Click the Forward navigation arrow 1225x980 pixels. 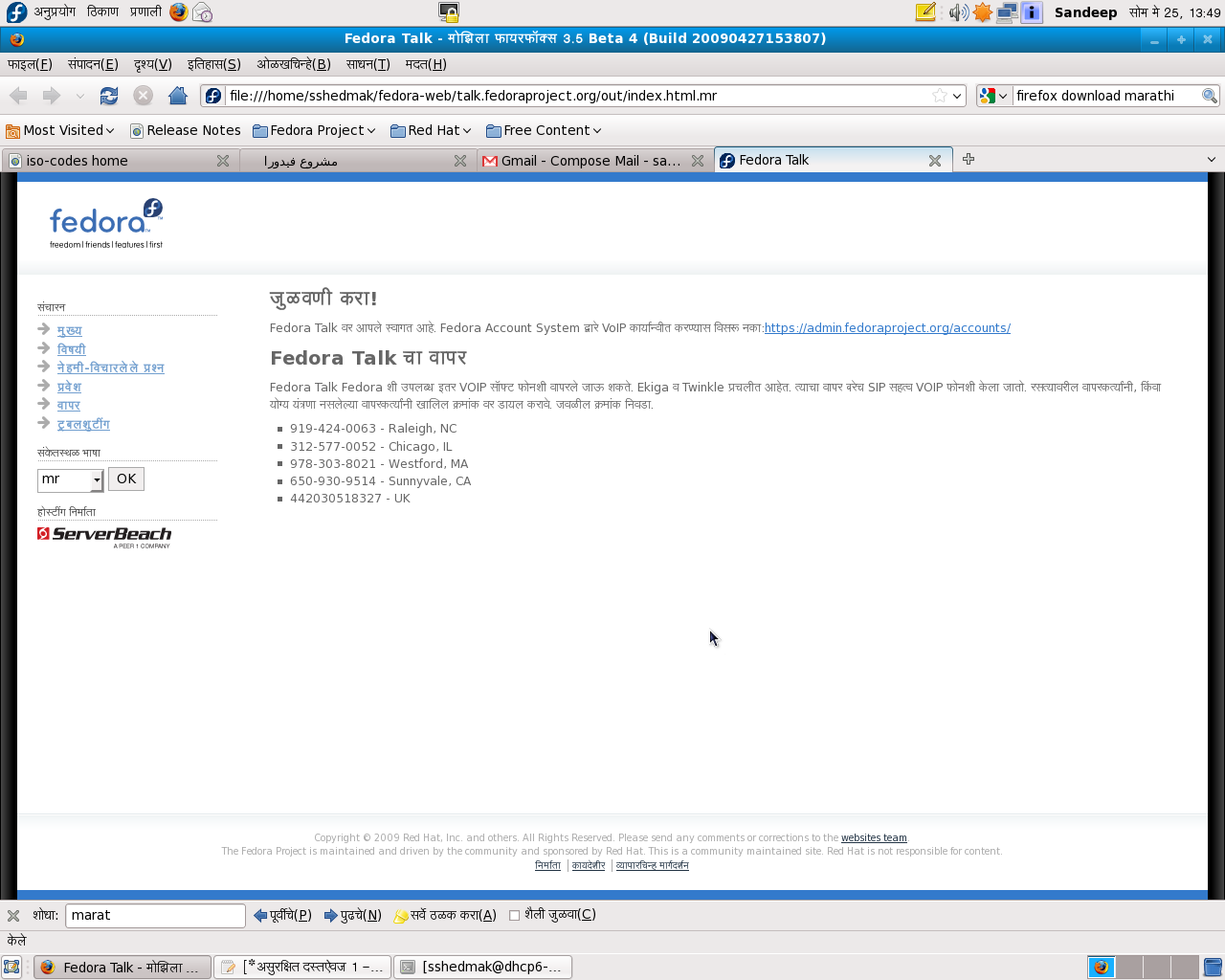(52, 95)
